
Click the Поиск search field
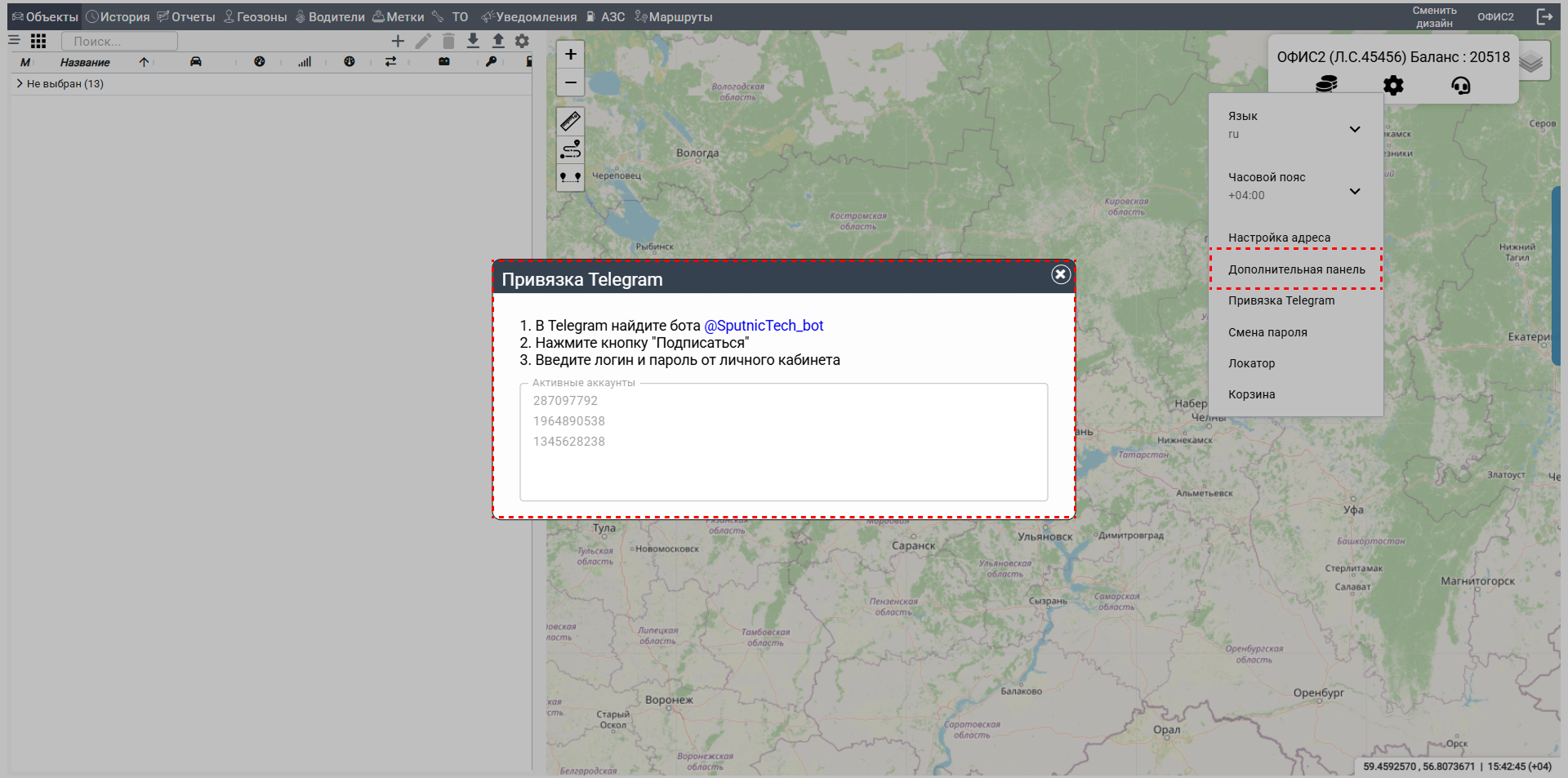tap(119, 41)
